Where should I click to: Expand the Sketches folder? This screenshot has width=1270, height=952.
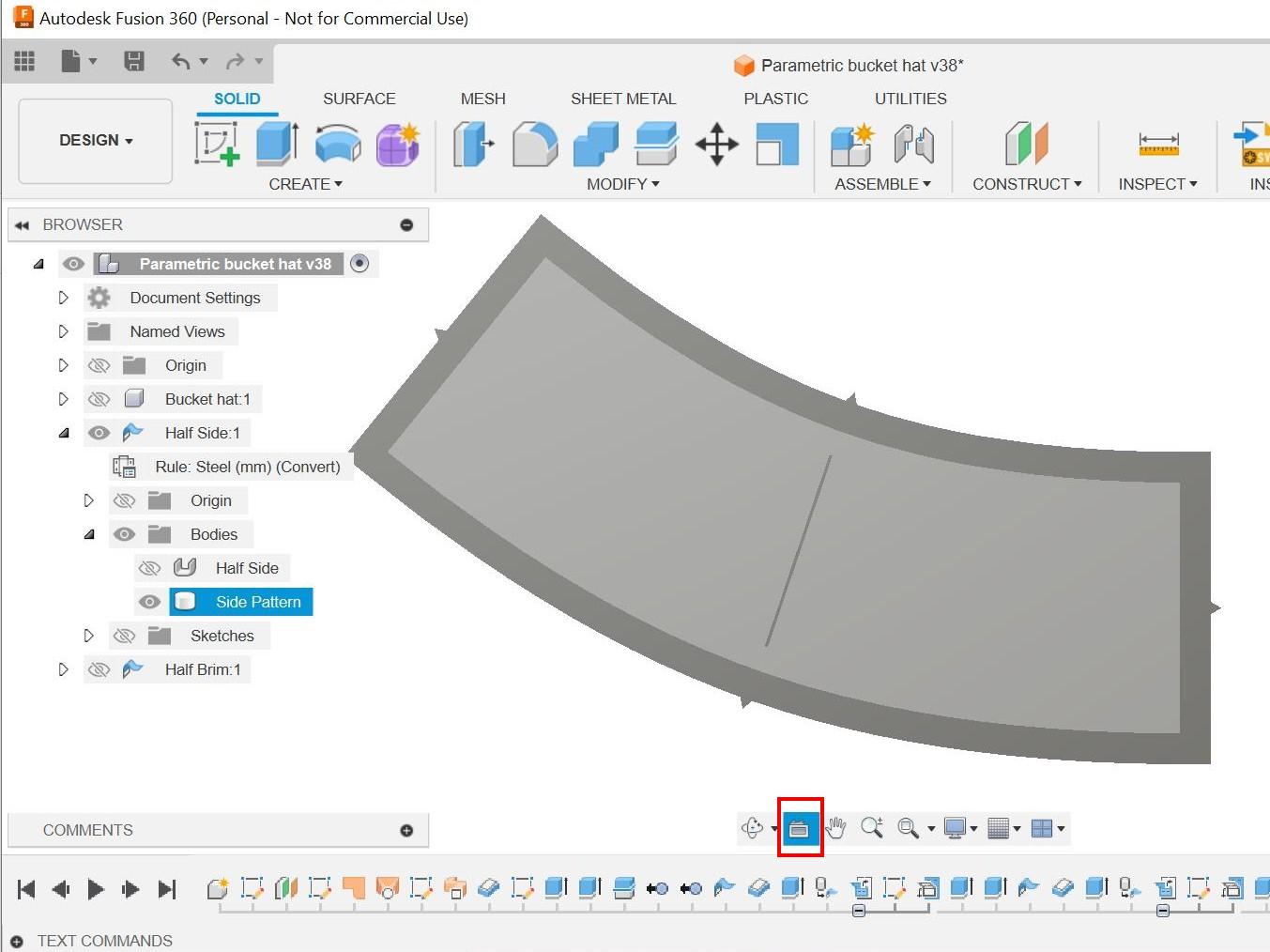pyautogui.click(x=89, y=636)
